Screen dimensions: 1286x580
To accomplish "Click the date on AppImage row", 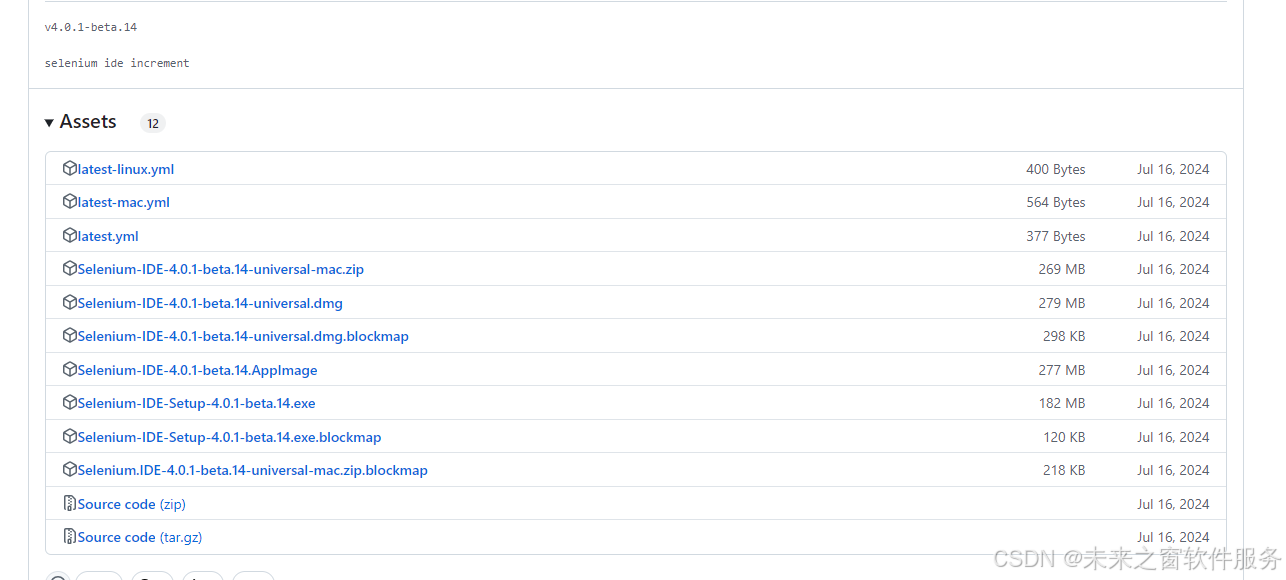I will pyautogui.click(x=1173, y=370).
